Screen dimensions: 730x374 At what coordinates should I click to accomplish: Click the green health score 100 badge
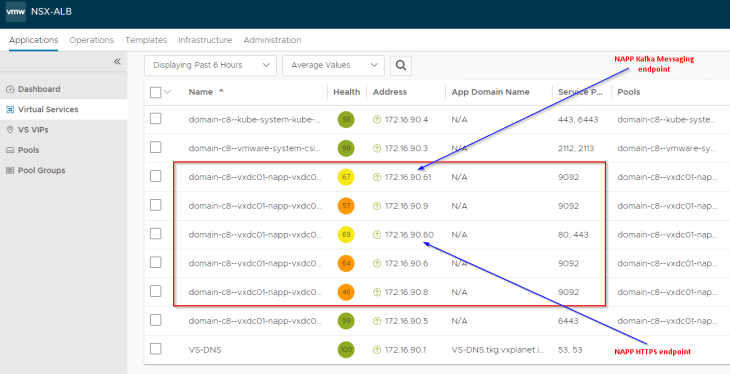click(x=346, y=350)
